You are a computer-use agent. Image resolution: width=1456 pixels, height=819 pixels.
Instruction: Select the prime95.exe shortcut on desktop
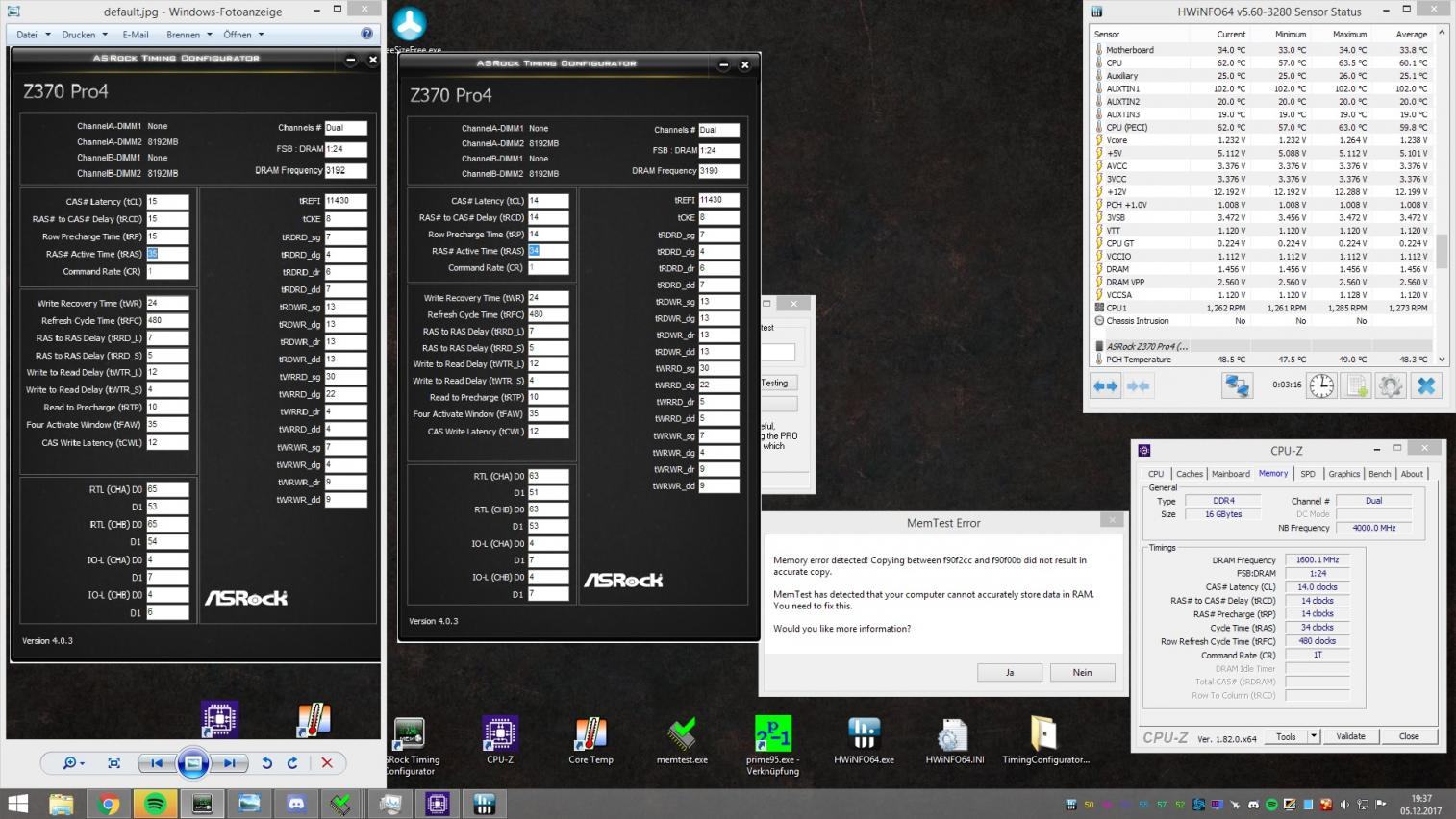(x=773, y=745)
